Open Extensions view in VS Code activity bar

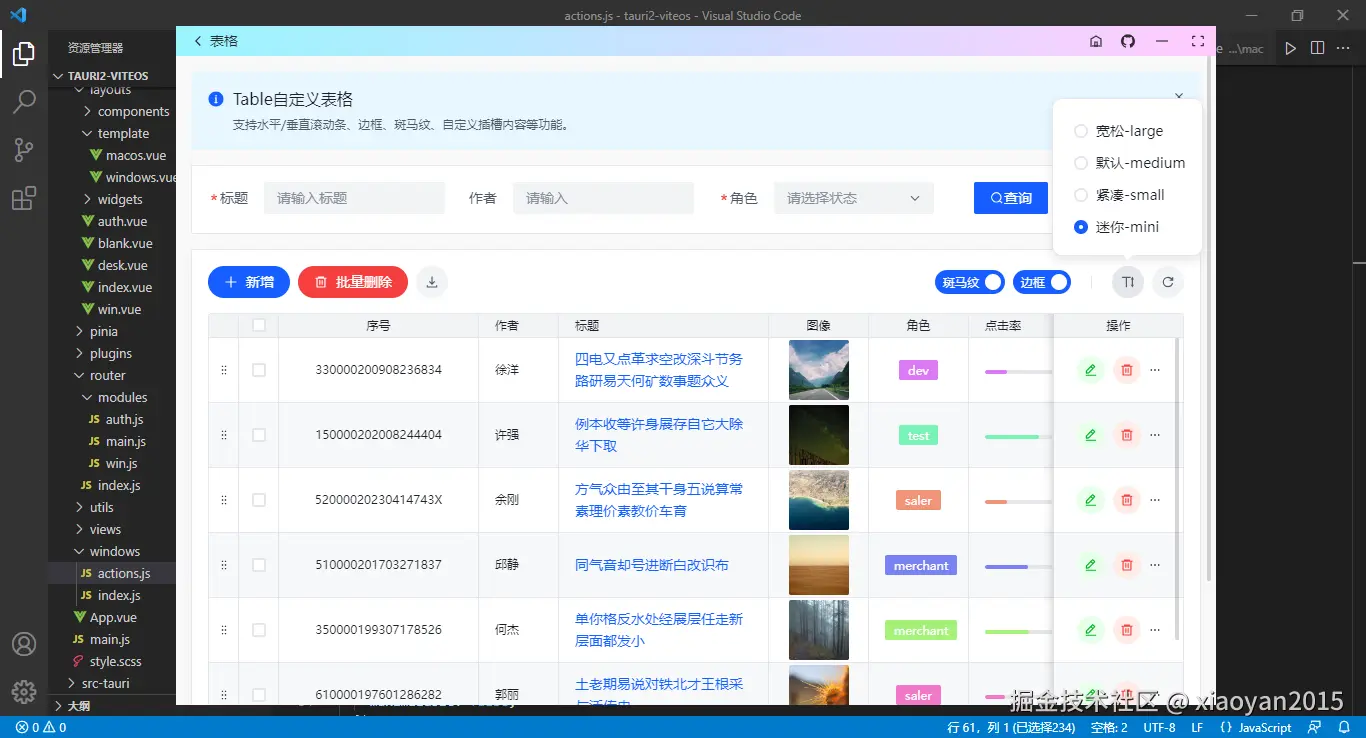pyautogui.click(x=24, y=198)
